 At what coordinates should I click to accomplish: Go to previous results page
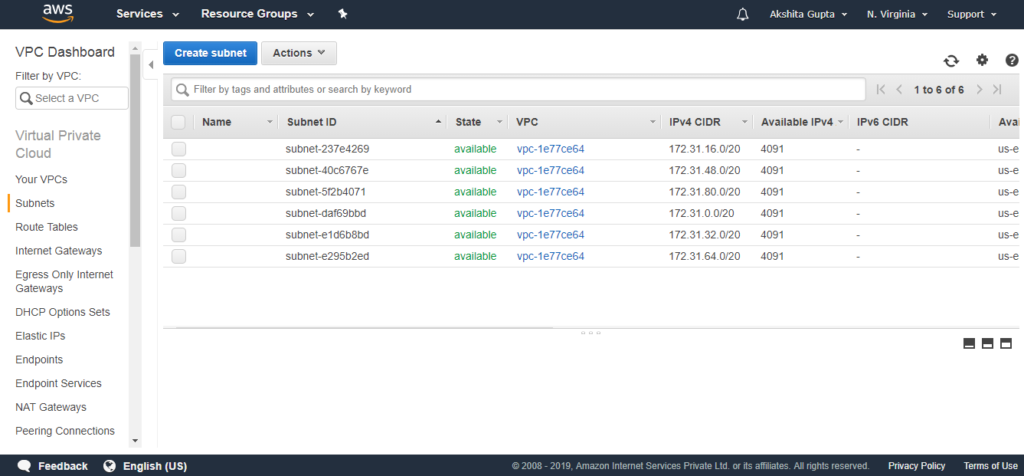click(x=899, y=89)
